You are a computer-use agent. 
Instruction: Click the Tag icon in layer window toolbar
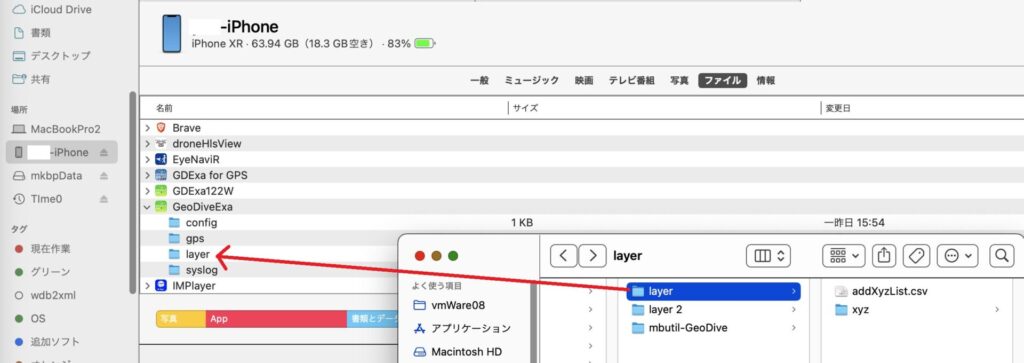coord(916,255)
